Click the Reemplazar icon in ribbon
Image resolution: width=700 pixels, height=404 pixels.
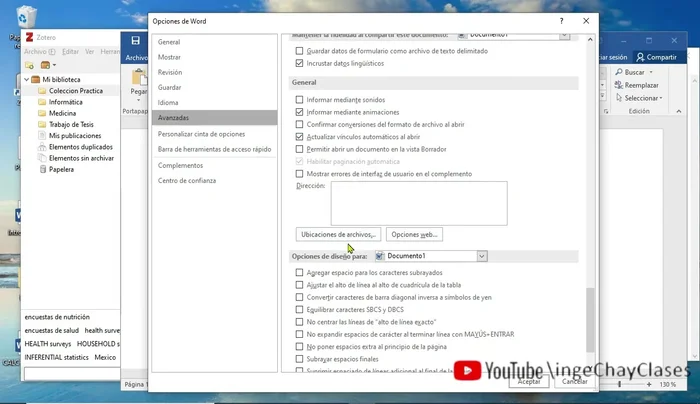click(618, 85)
